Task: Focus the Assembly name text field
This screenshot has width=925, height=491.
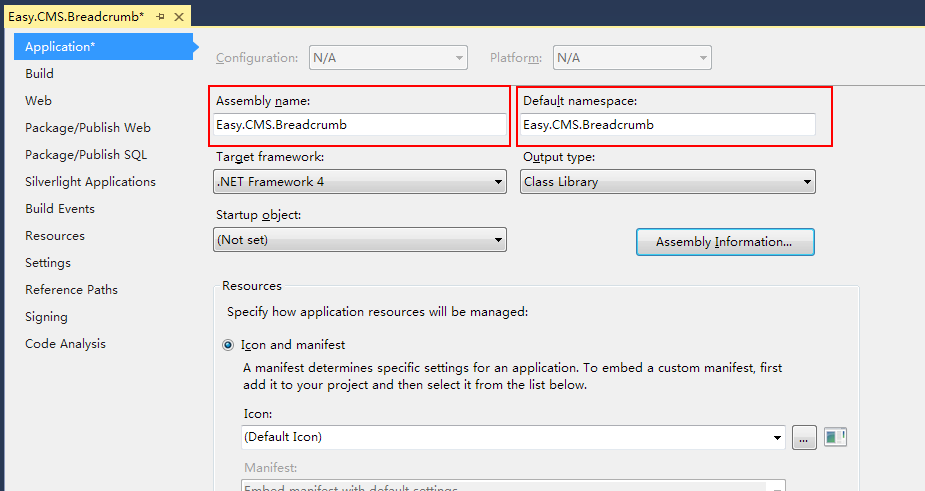Action: click(360, 125)
